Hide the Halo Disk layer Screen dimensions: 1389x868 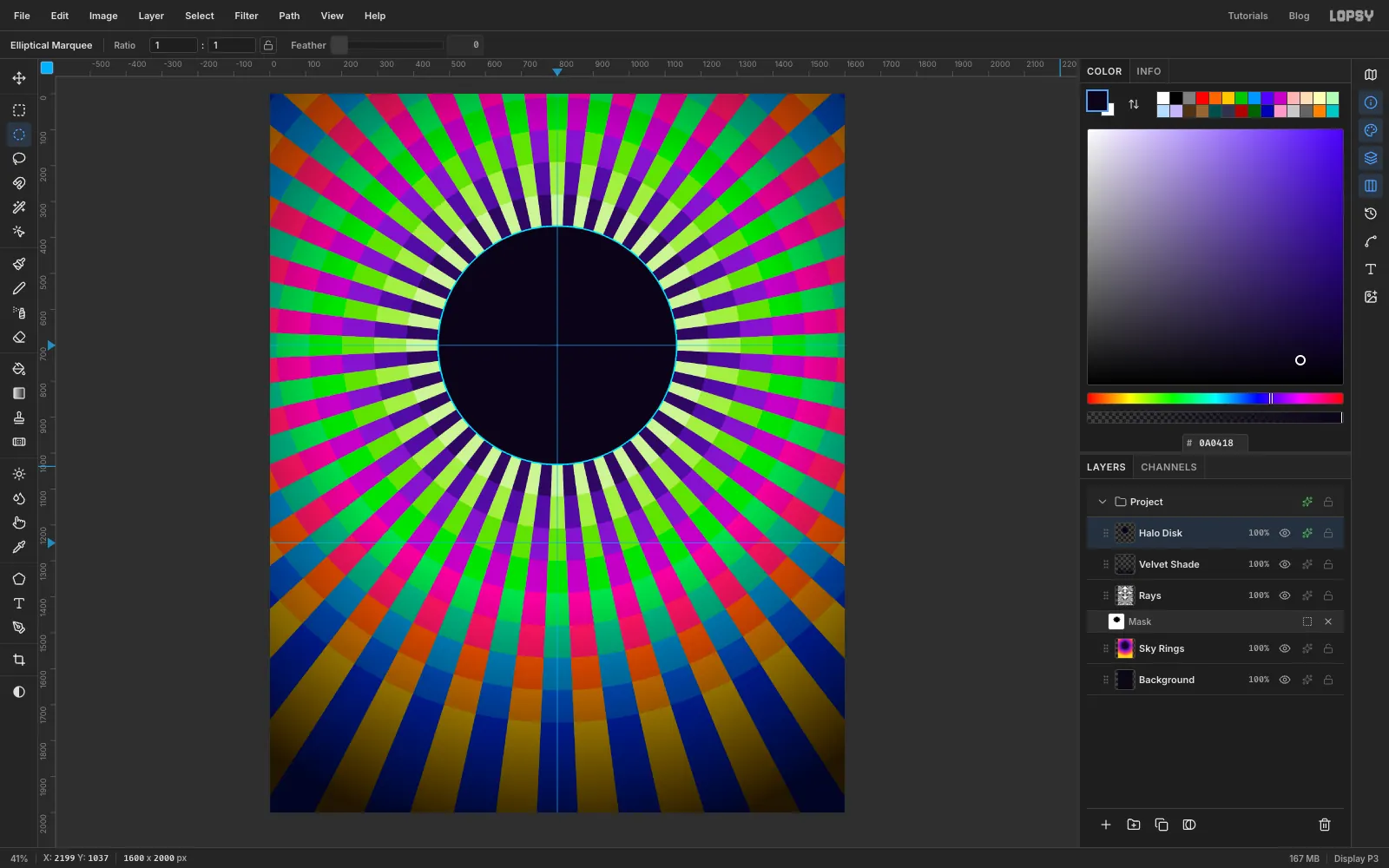coord(1285,533)
